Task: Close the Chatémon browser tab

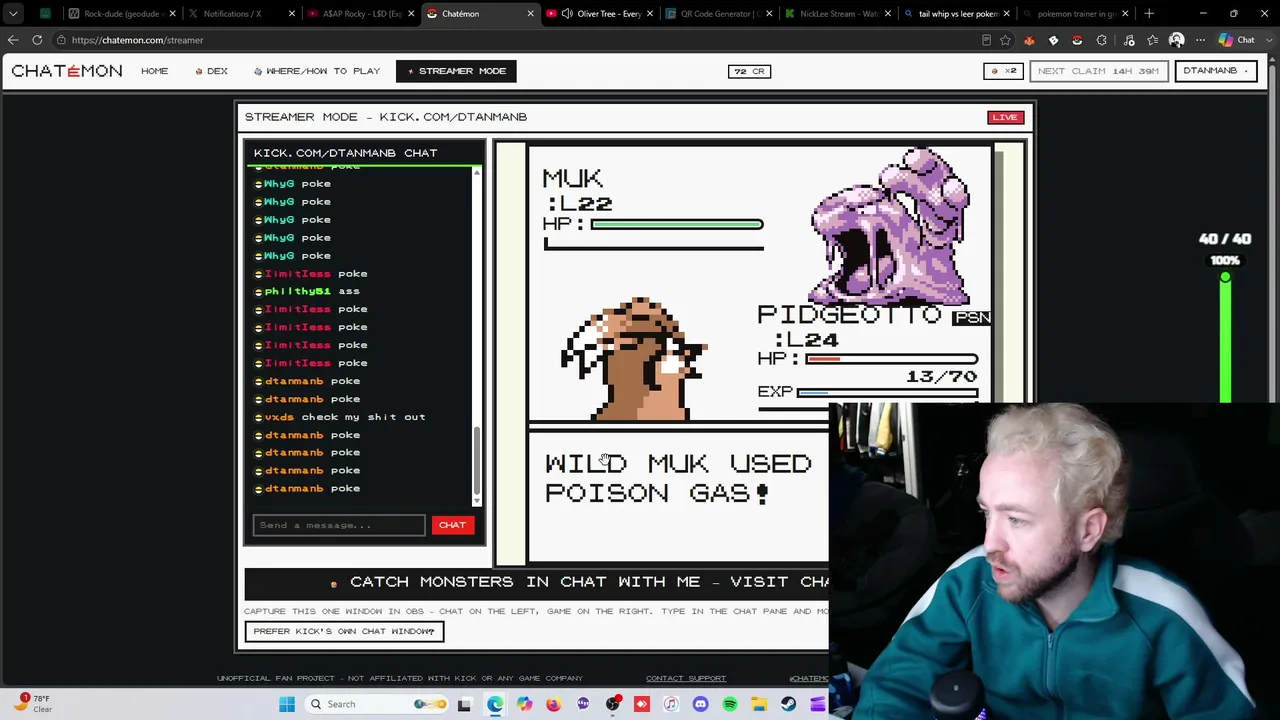Action: (530, 14)
